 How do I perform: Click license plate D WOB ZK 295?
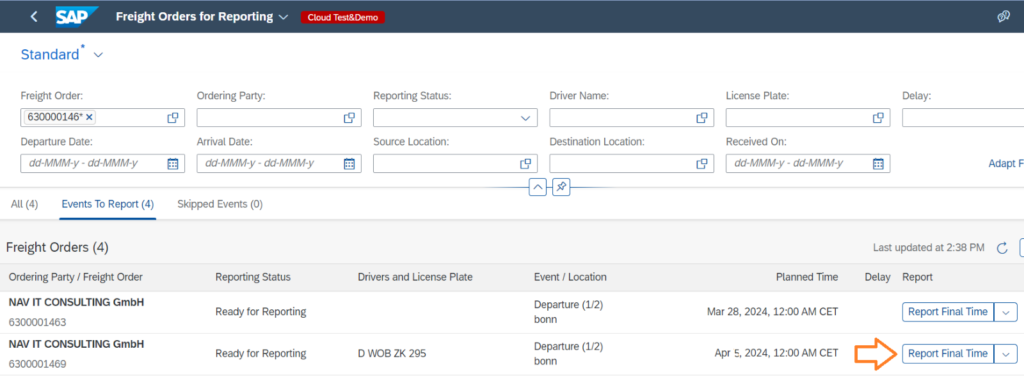(392, 353)
